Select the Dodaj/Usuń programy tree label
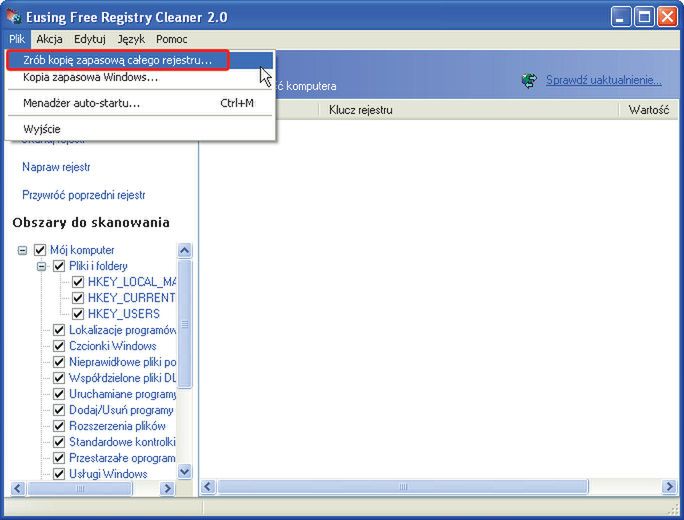Screen dimensions: 684x520 pyautogui.click(x=121, y=410)
